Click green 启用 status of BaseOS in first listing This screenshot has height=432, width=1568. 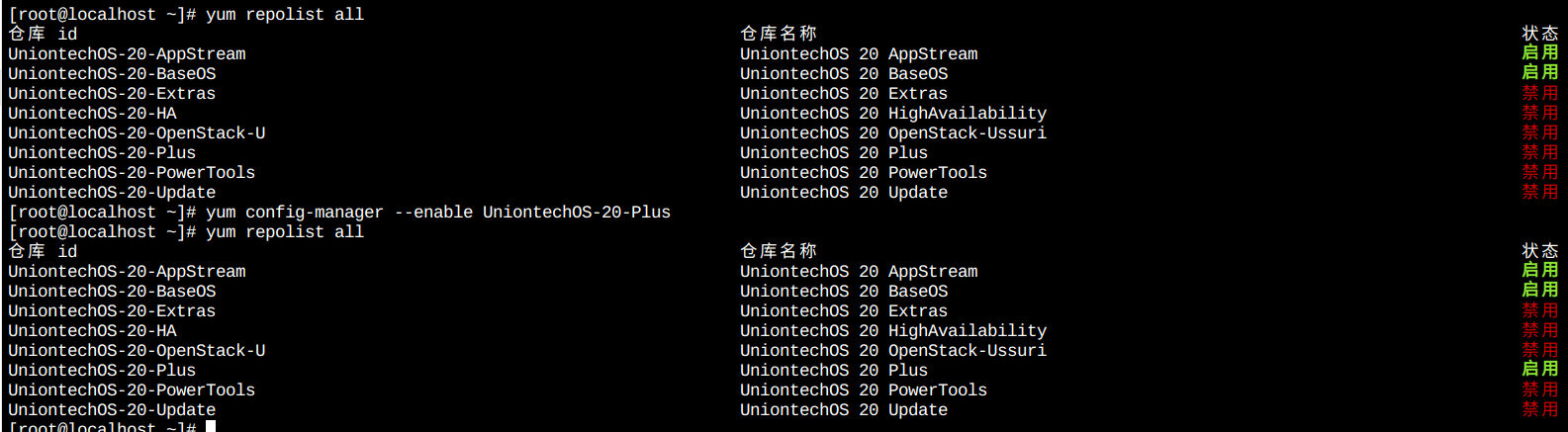1539,72
